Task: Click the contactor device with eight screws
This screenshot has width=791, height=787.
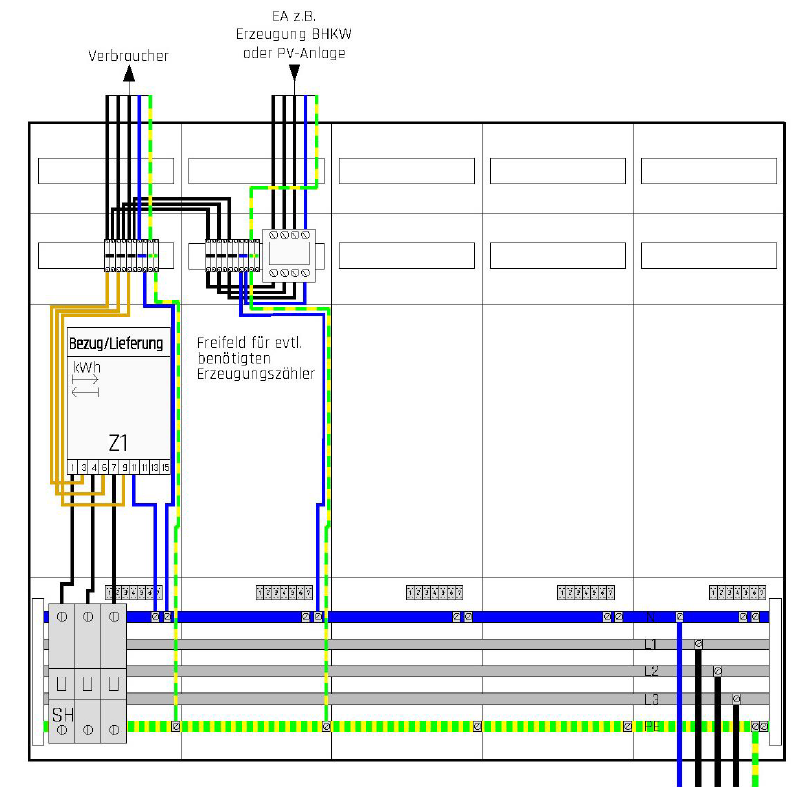Action: (289, 256)
